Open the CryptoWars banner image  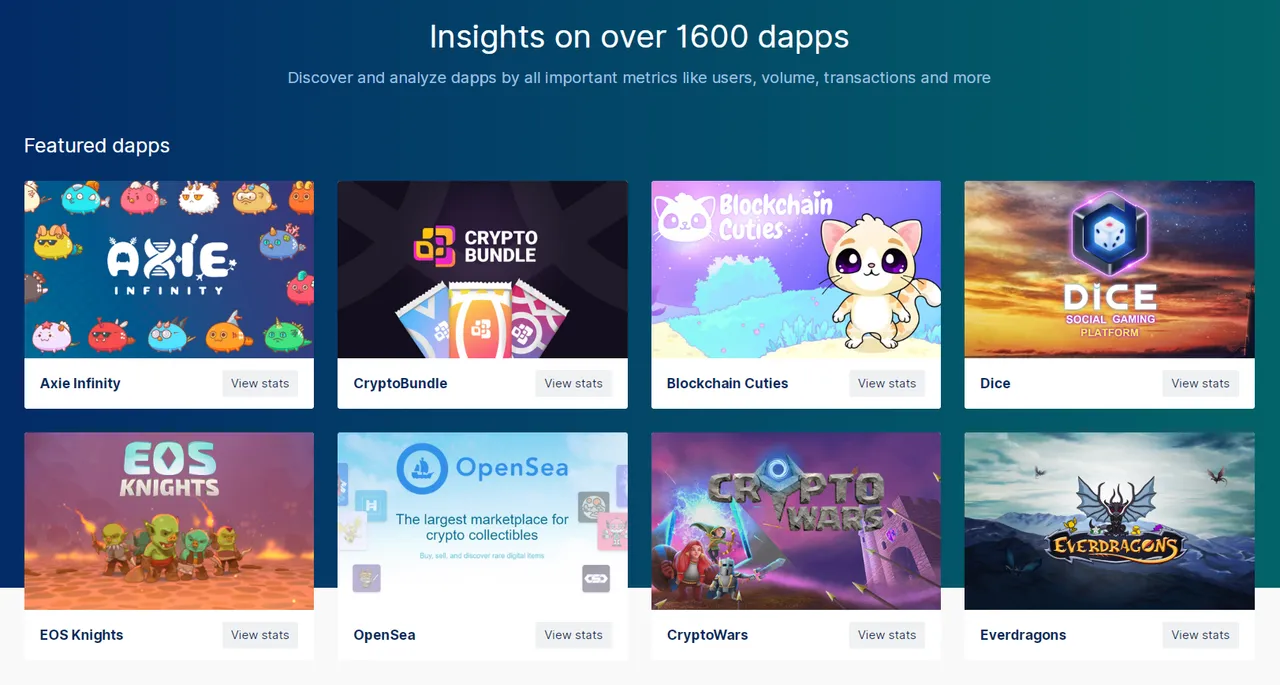tap(796, 521)
